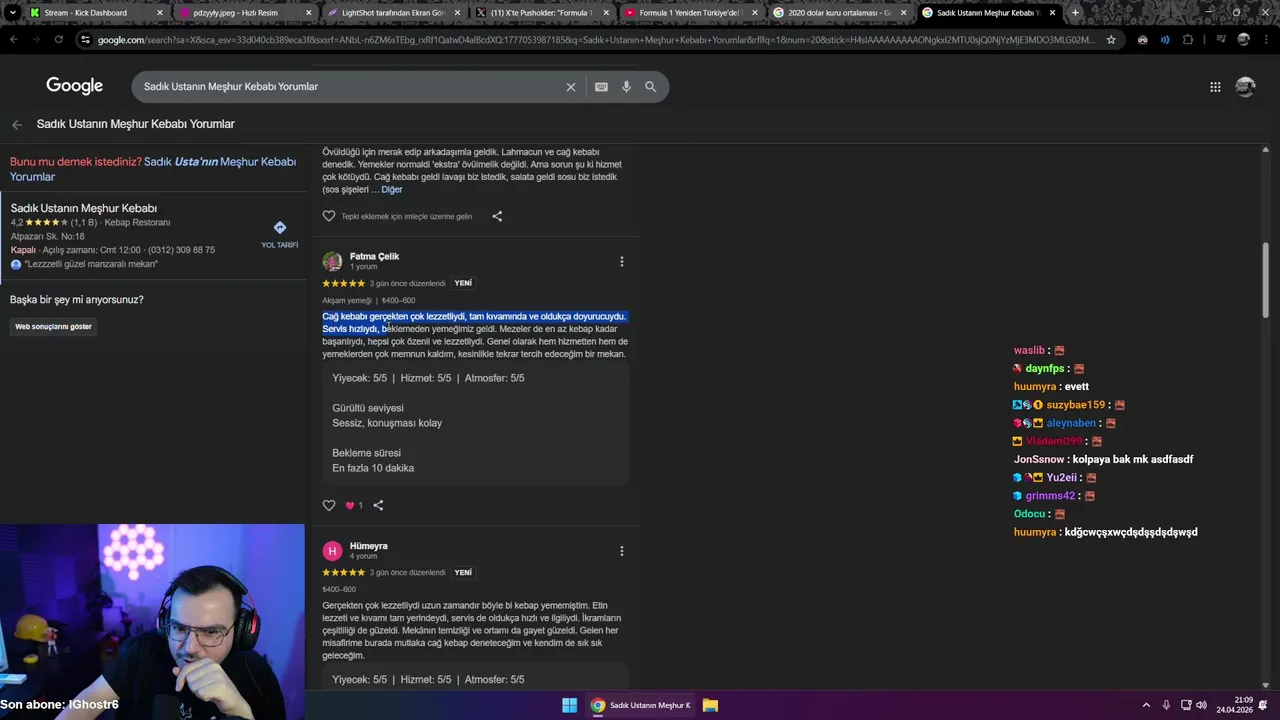Open File Explorer from the taskbar
1280x720 pixels.
tap(710, 705)
